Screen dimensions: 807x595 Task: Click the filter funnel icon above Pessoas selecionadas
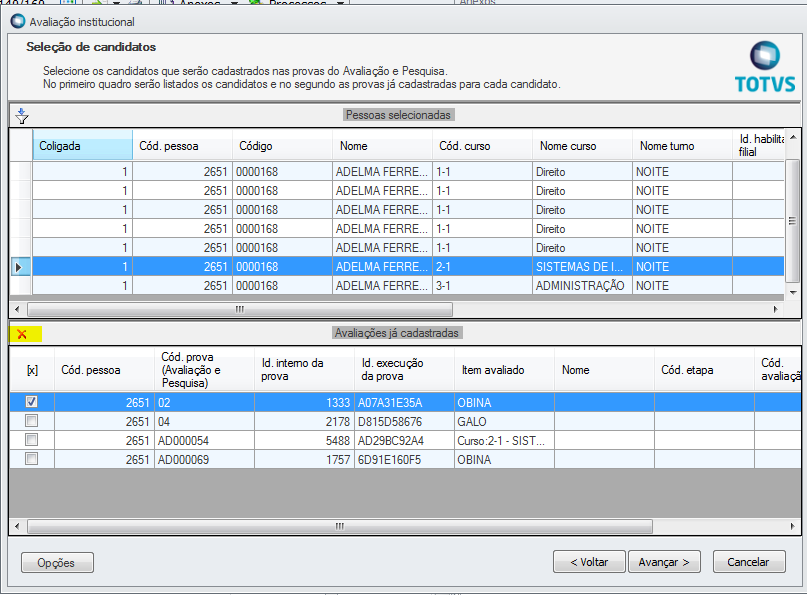(22, 116)
